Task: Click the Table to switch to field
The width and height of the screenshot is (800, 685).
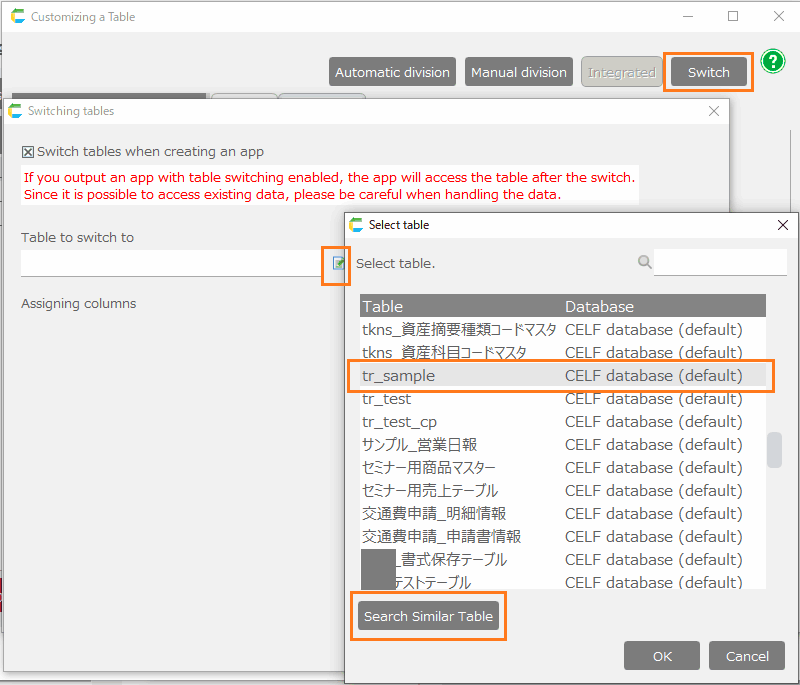Action: [170, 263]
